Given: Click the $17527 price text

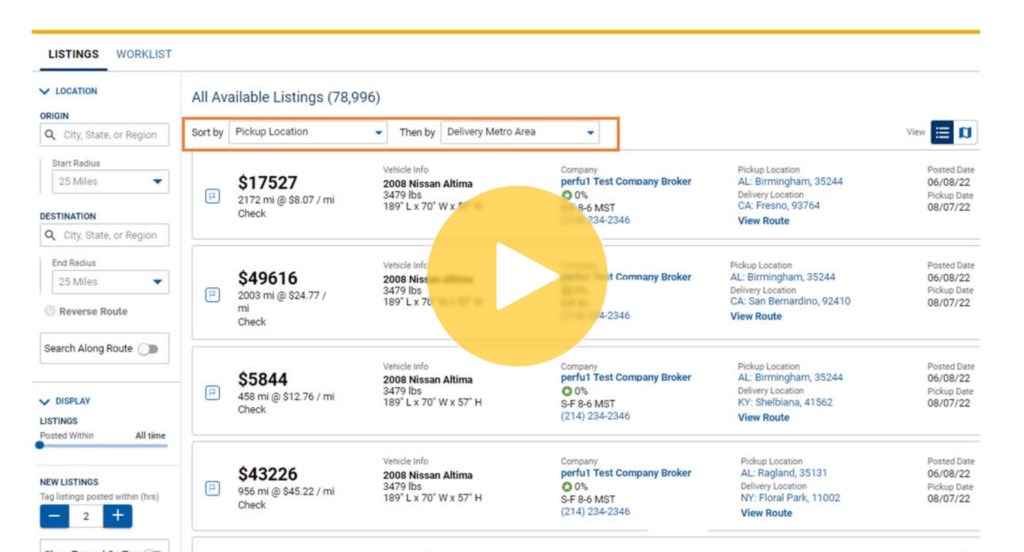Looking at the screenshot, I should 267,183.
